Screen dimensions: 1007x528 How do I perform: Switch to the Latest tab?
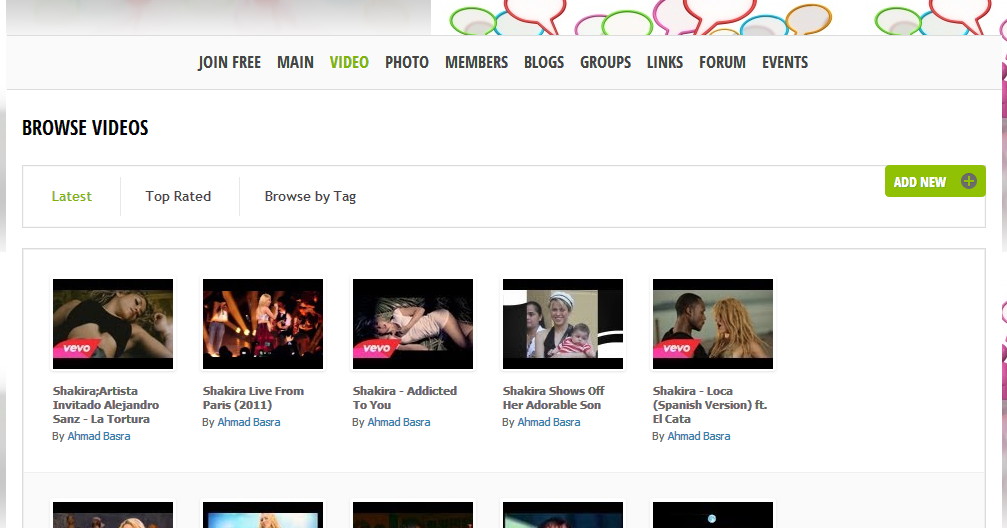(71, 197)
